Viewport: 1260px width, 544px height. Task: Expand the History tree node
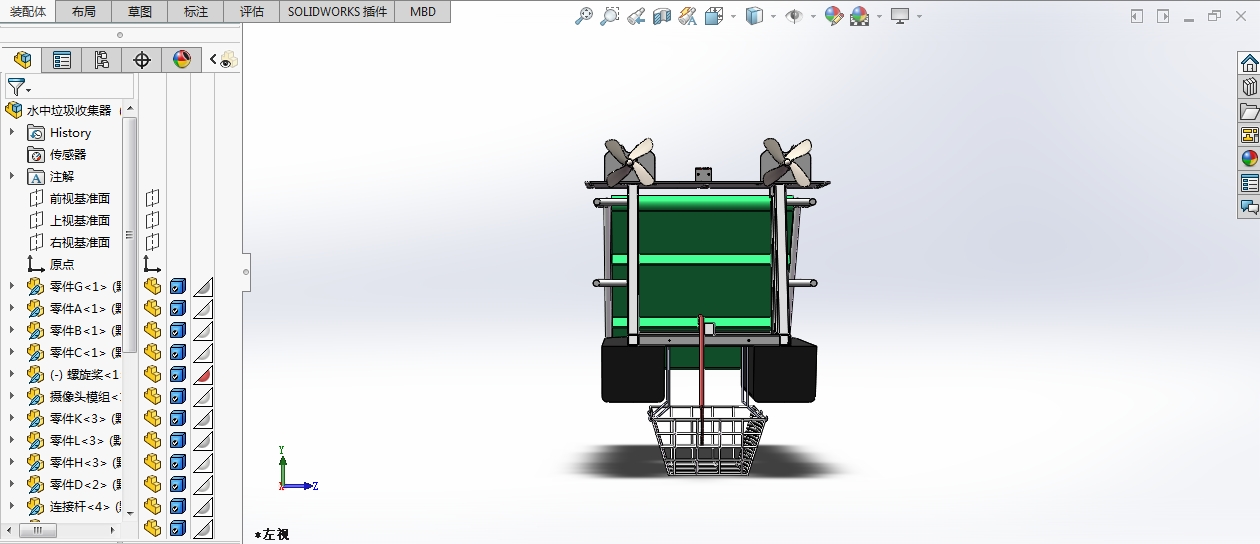[12, 132]
